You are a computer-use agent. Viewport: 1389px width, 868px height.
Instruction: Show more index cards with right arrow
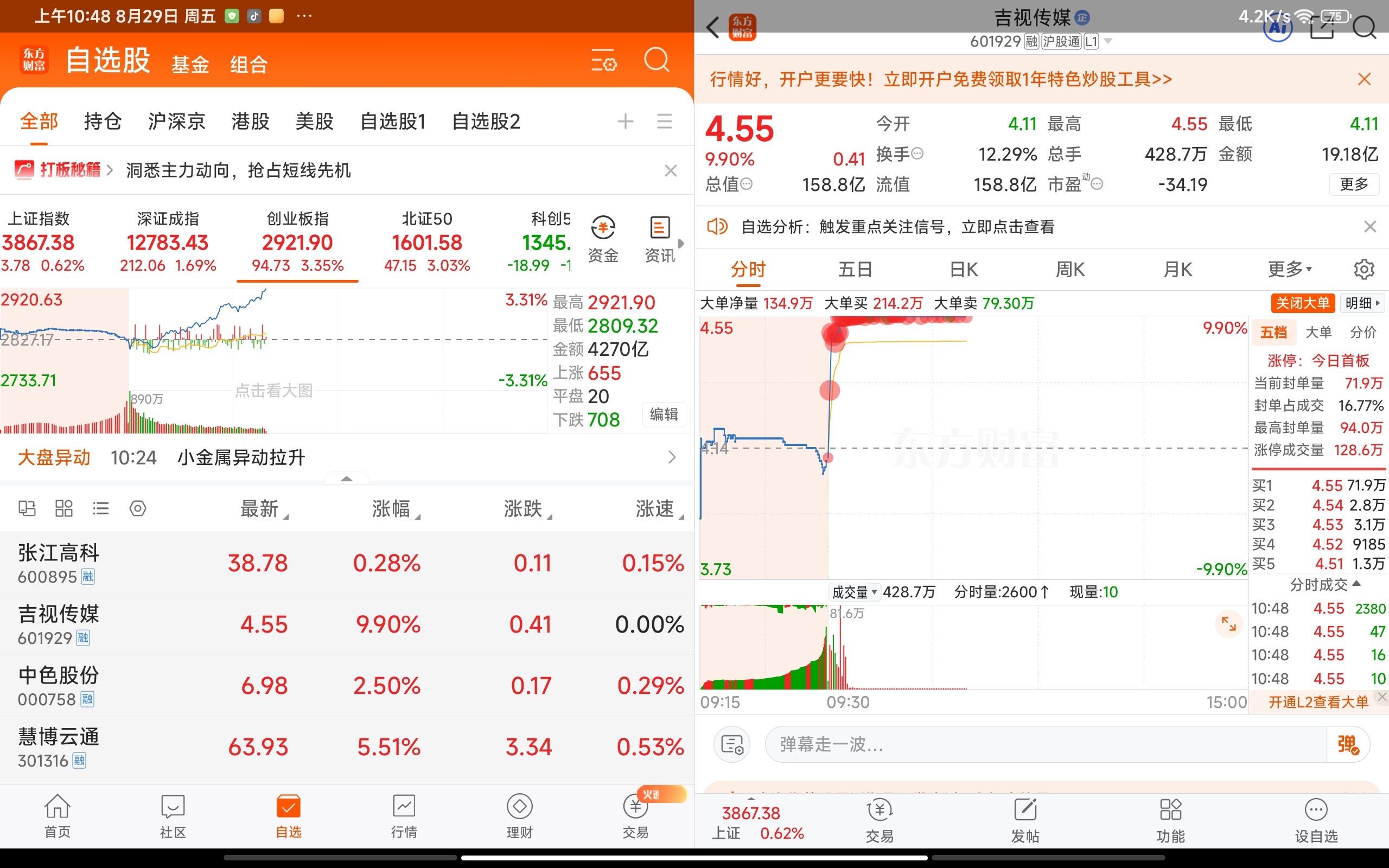[681, 243]
